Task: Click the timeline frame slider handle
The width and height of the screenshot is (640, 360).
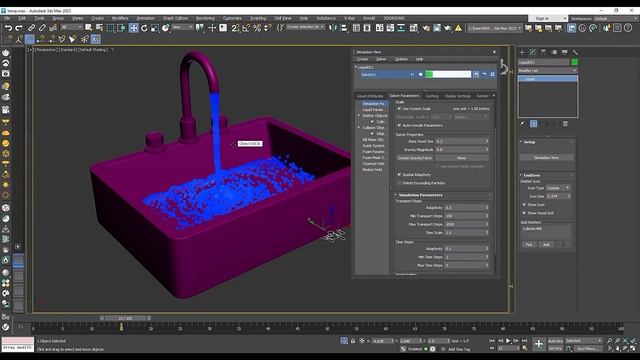Action: [x=125, y=318]
